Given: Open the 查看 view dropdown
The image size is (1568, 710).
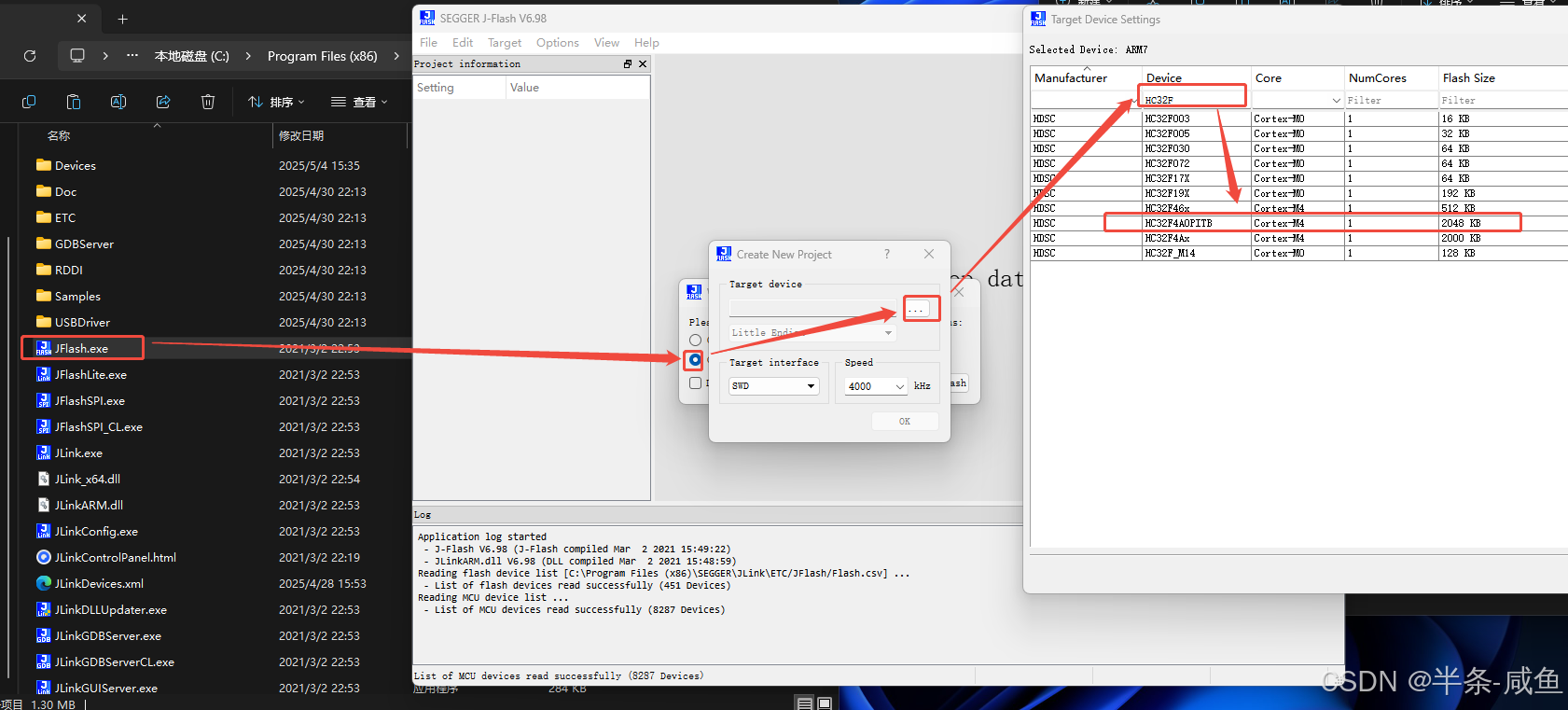Looking at the screenshot, I should point(359,102).
